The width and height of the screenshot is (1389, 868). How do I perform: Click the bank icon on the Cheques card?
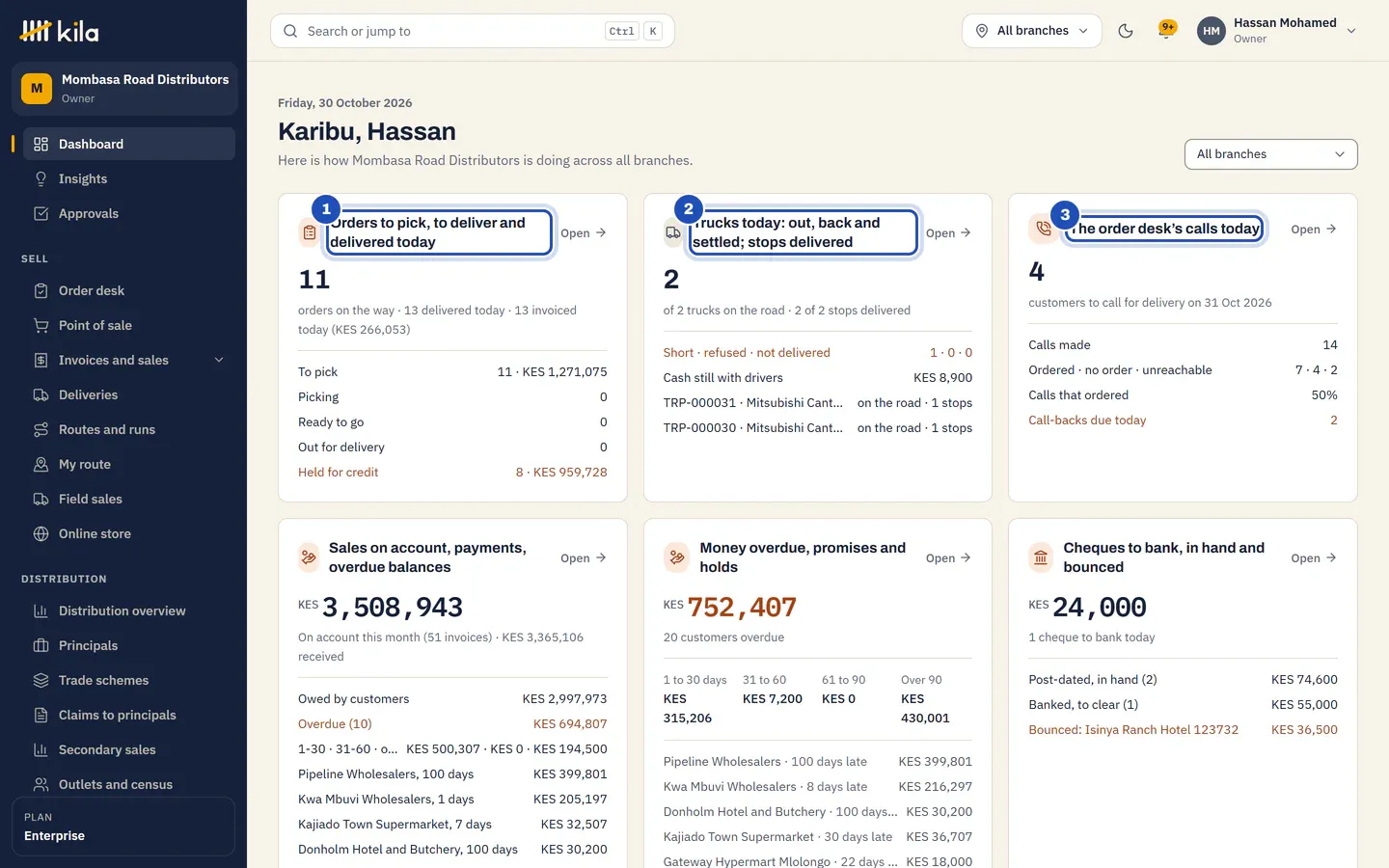1041,557
